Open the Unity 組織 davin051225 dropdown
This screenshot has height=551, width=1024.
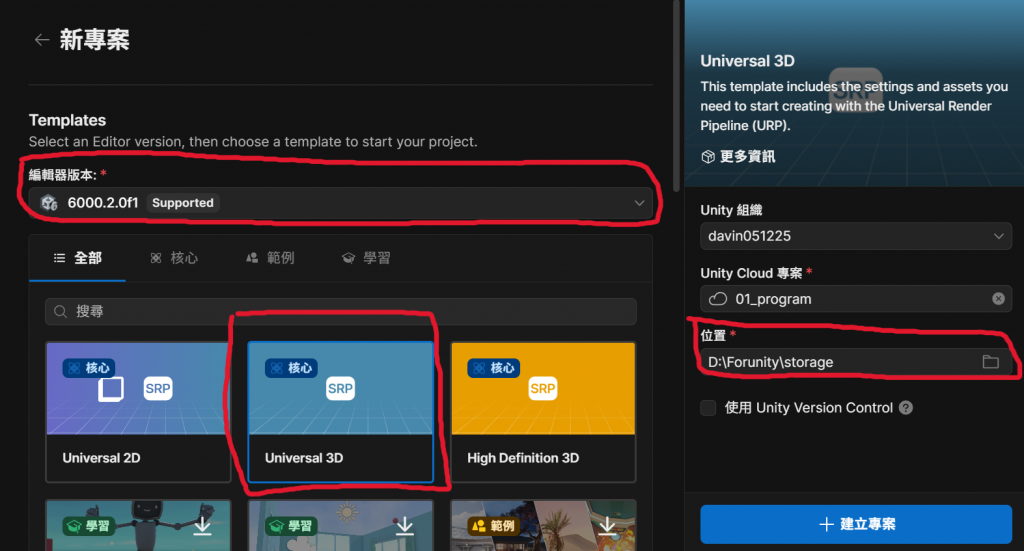(x=856, y=236)
